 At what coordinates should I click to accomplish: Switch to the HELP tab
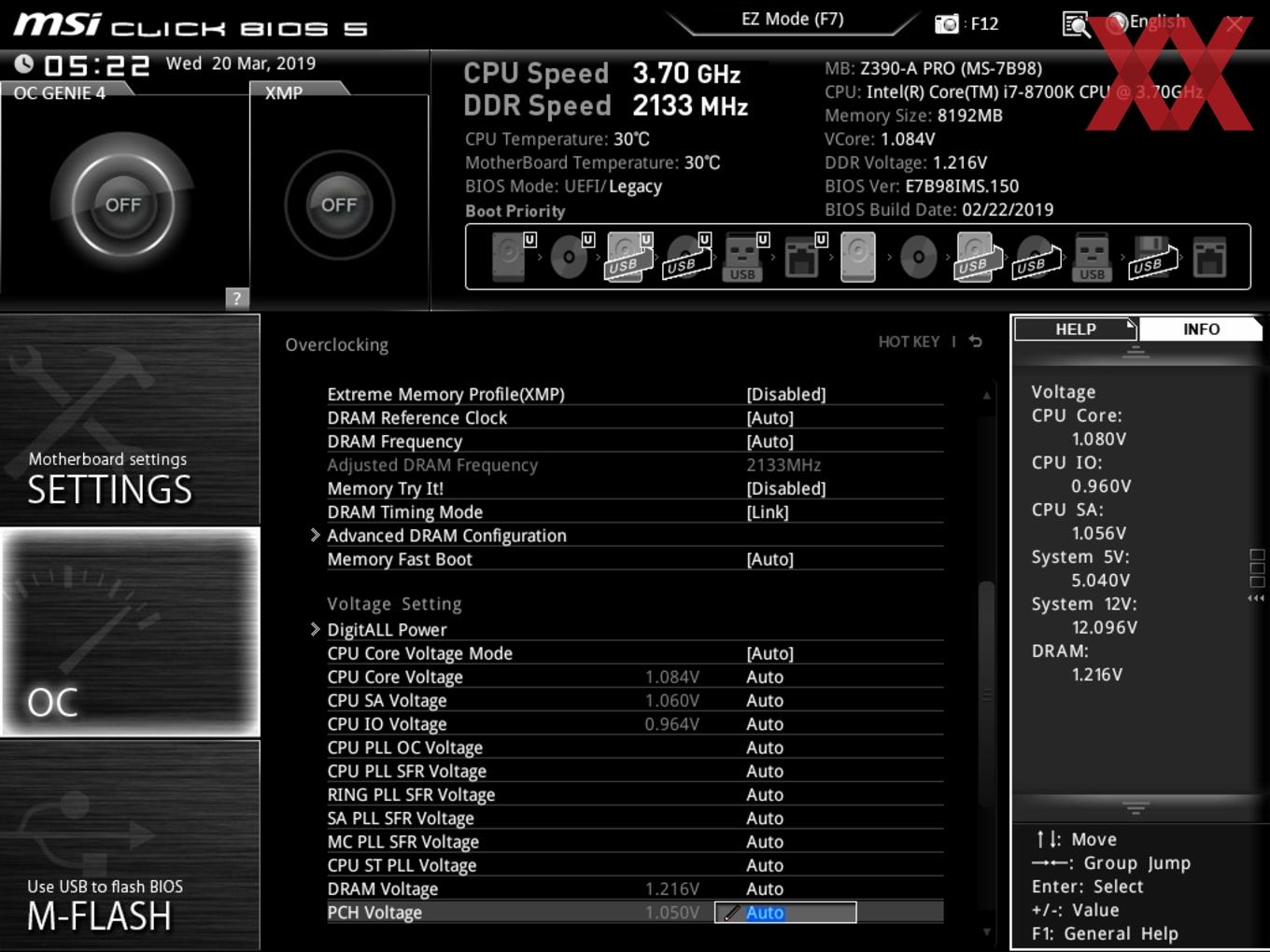1075,329
